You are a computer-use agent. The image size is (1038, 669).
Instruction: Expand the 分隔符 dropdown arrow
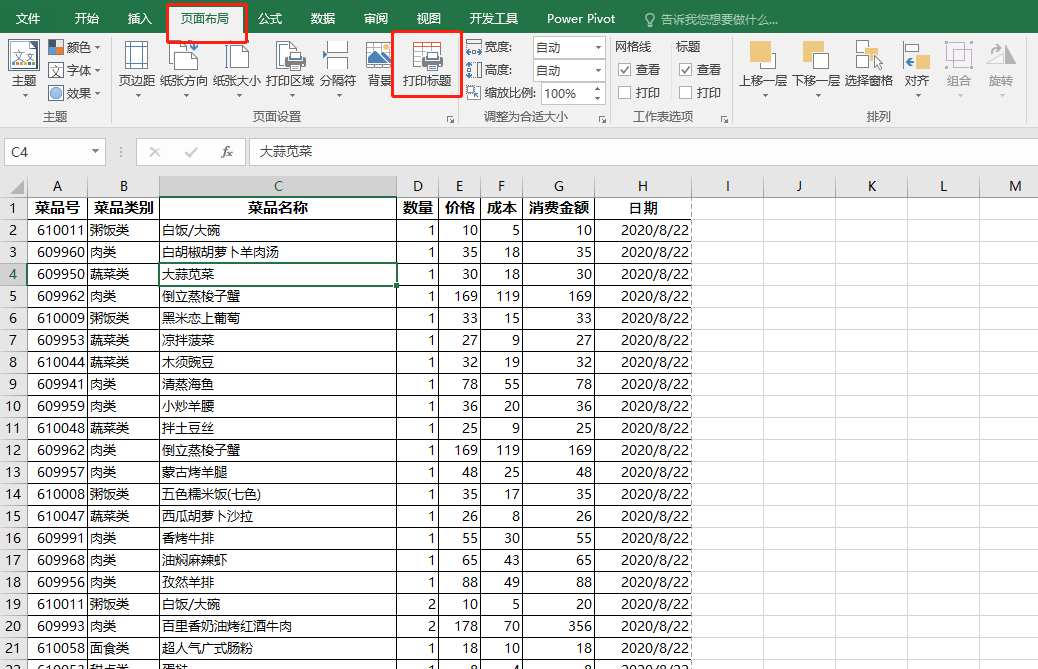pyautogui.click(x=339, y=95)
